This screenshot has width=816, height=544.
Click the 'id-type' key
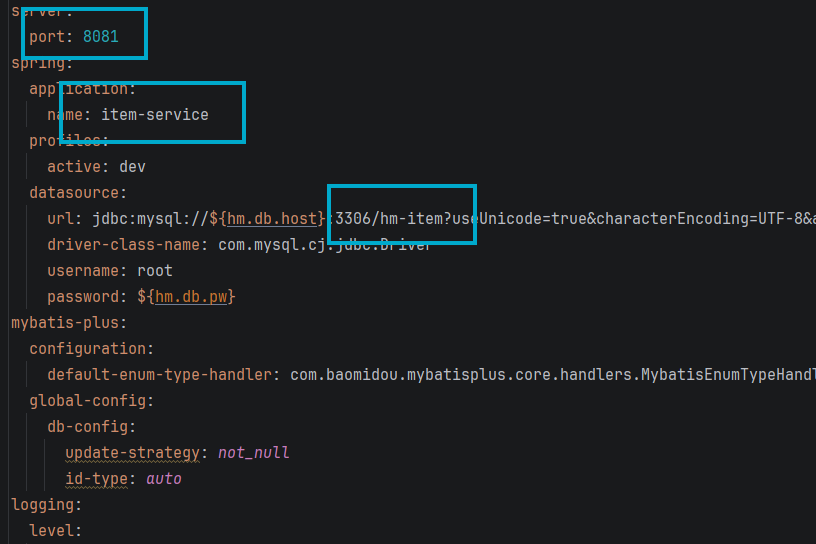click(96, 479)
